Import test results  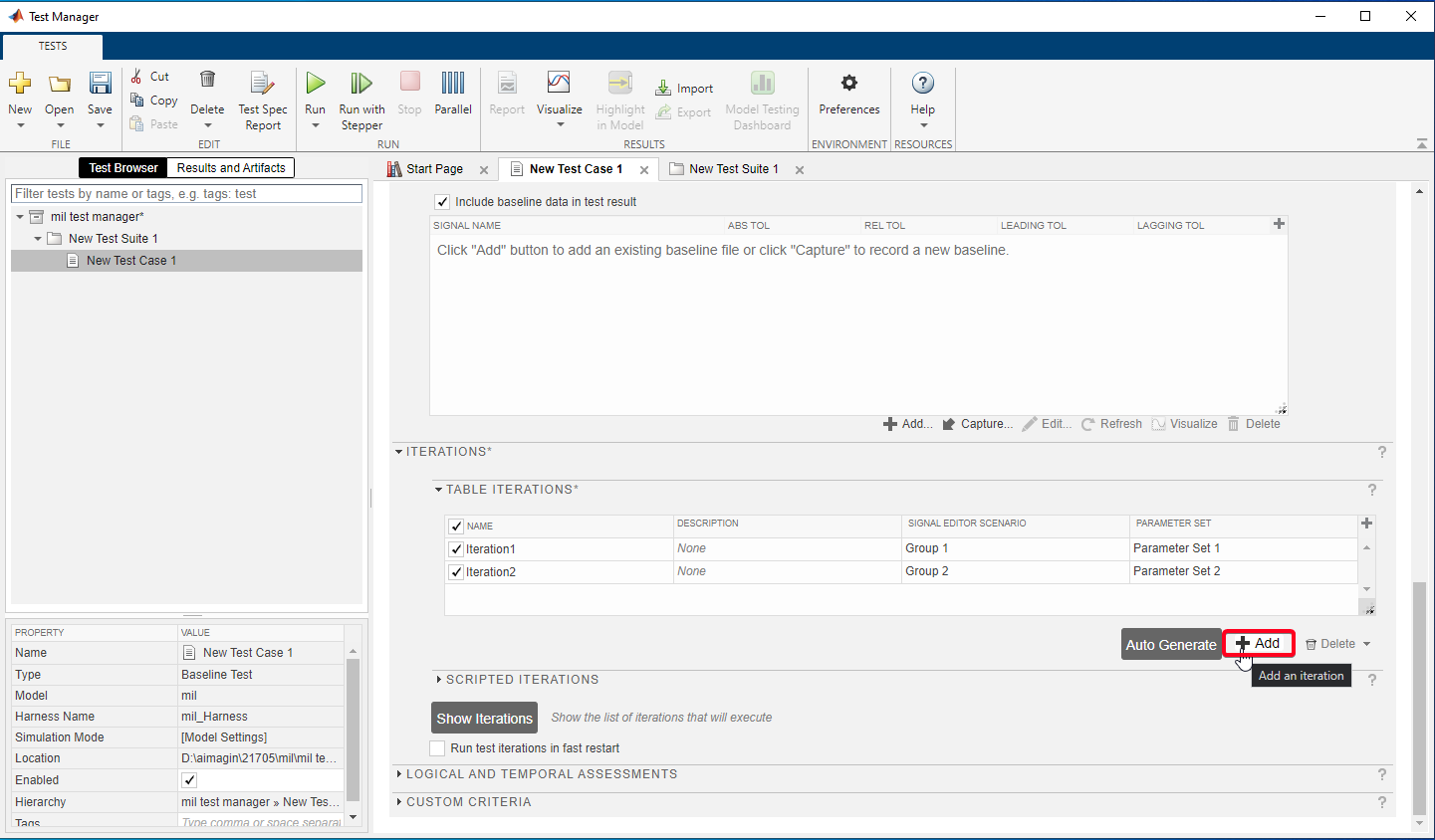point(684,89)
